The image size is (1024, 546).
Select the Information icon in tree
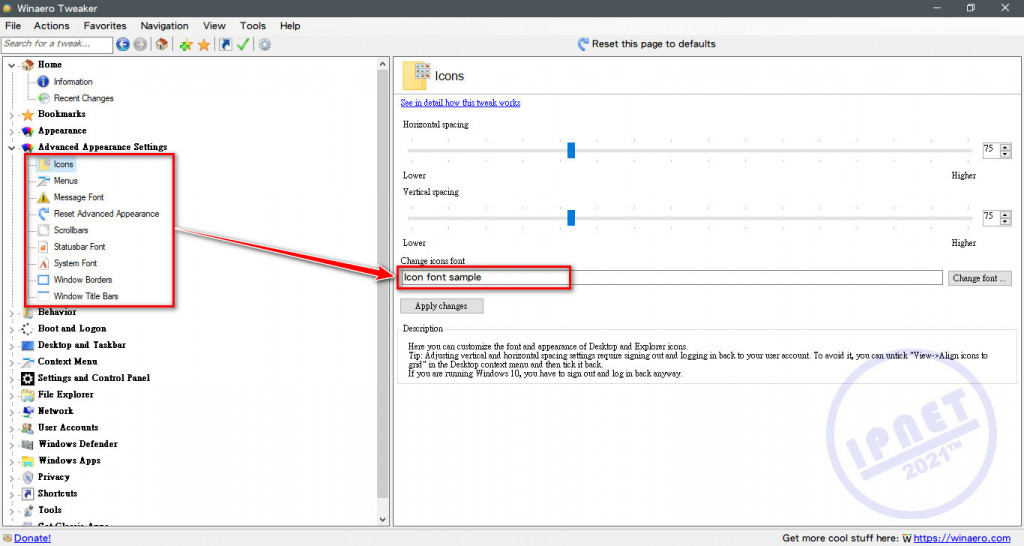43,82
